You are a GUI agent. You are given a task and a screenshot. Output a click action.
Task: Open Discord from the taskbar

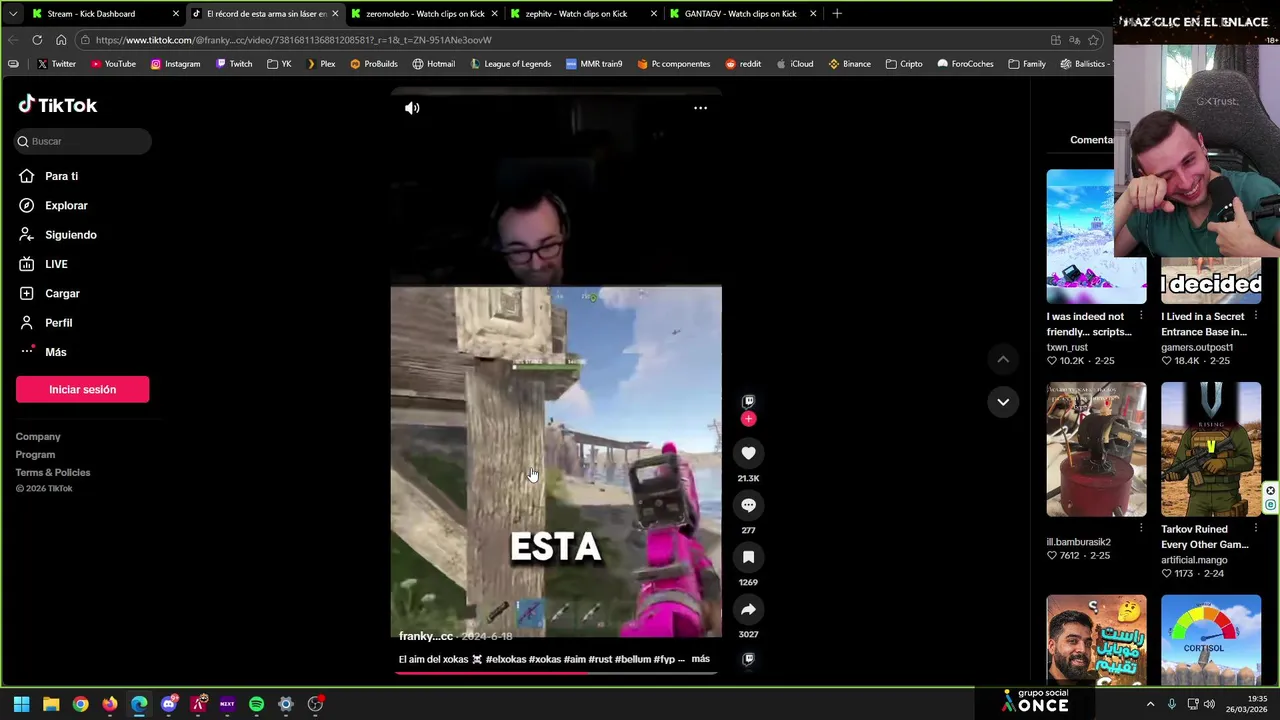(169, 704)
